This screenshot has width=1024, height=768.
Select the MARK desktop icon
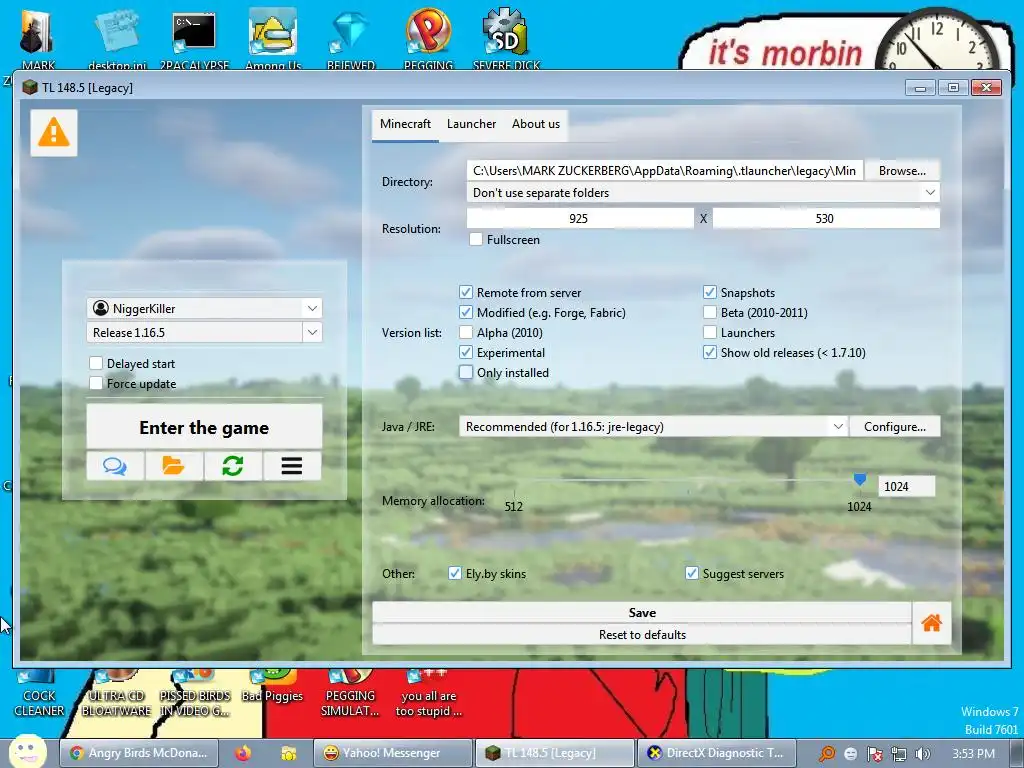click(38, 38)
